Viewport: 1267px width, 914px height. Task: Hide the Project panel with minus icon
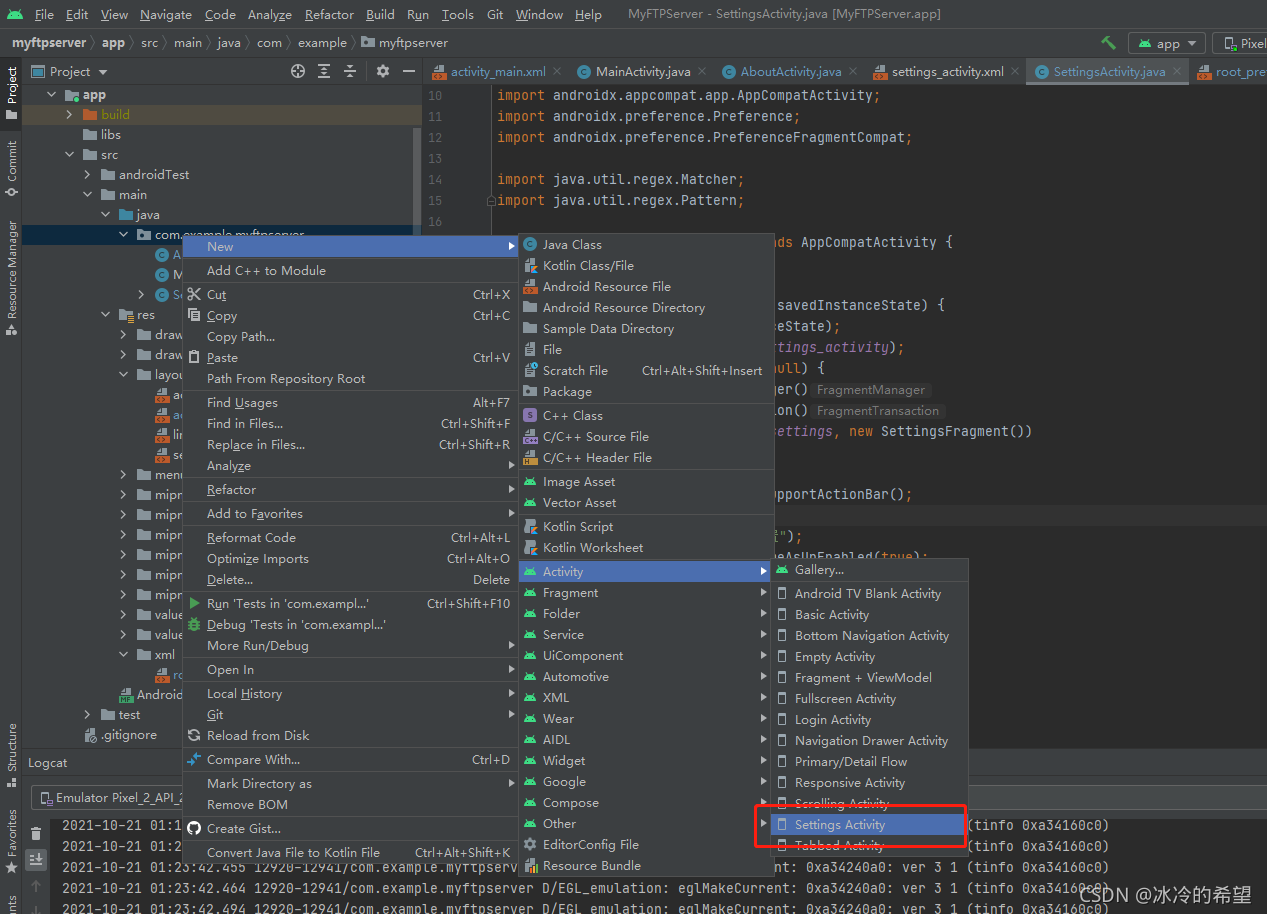[409, 71]
